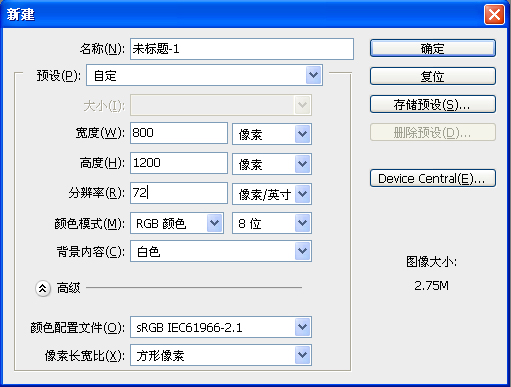Click the 高度(H): label
The height and width of the screenshot is (387, 511).
pyautogui.click(x=102, y=163)
